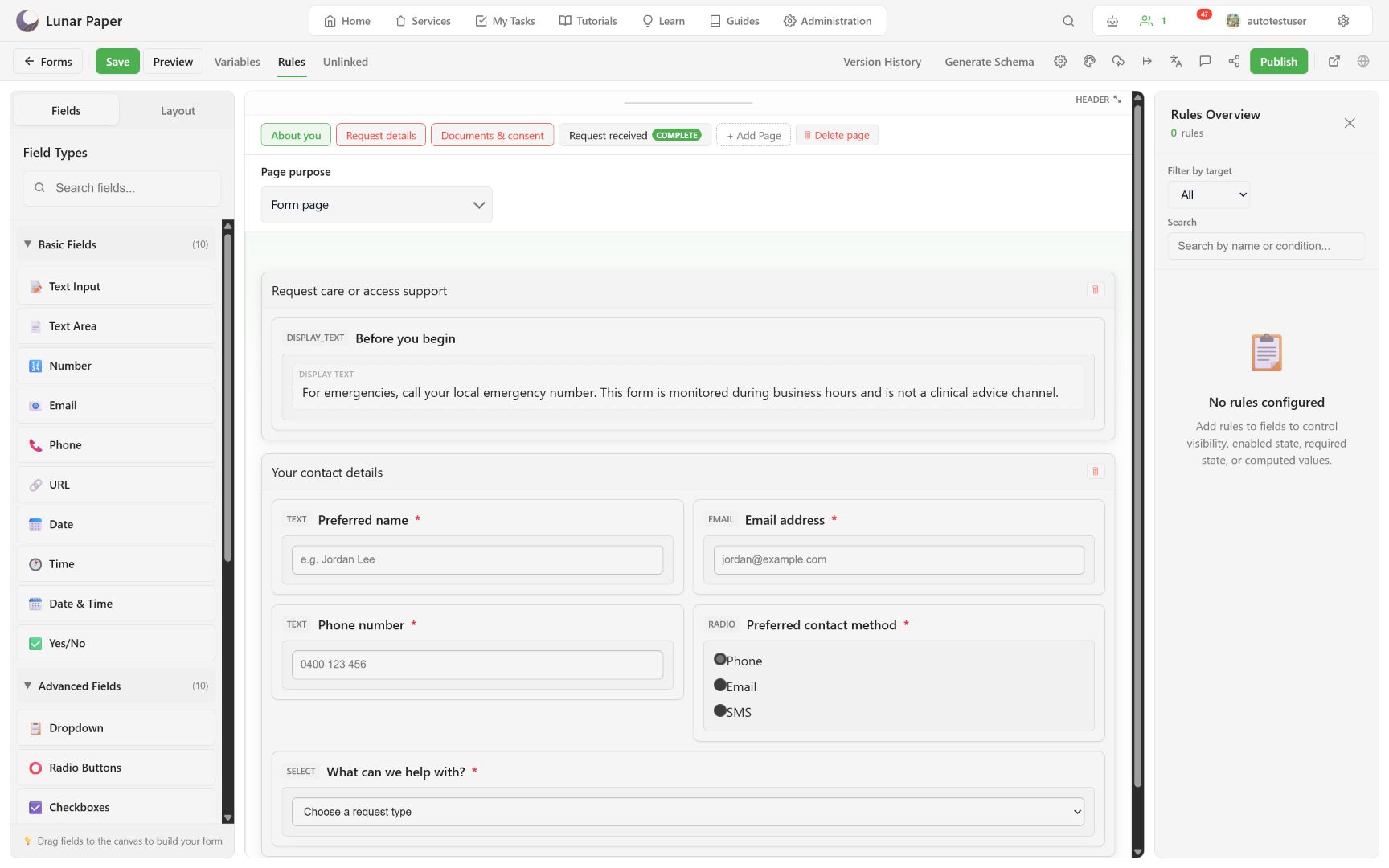Open the Unlinked tab
Viewport: 1389px width, 868px height.
[x=346, y=62]
